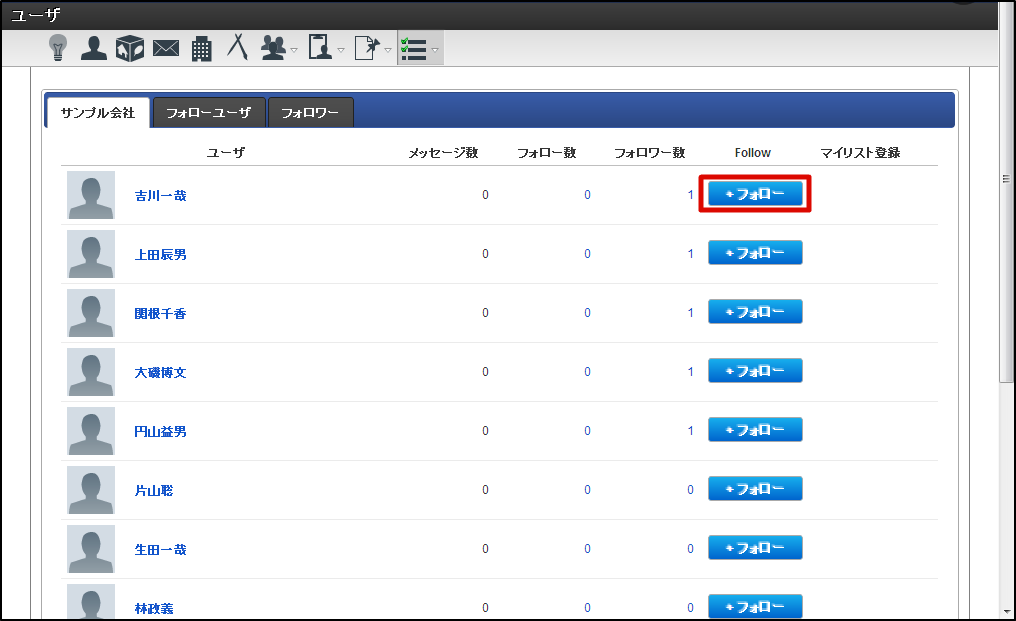
Task: Click the cube box toolbar icon
Action: pyautogui.click(x=130, y=47)
